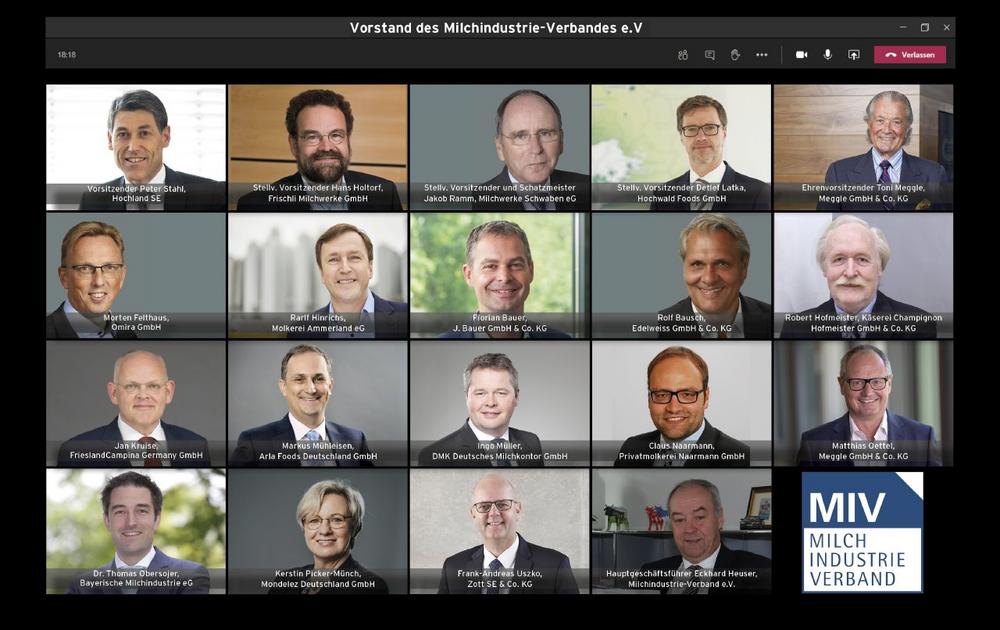Select Eckhard Heuser's participant tile
Screen dimensions: 1000x630
pyautogui.click(x=681, y=532)
